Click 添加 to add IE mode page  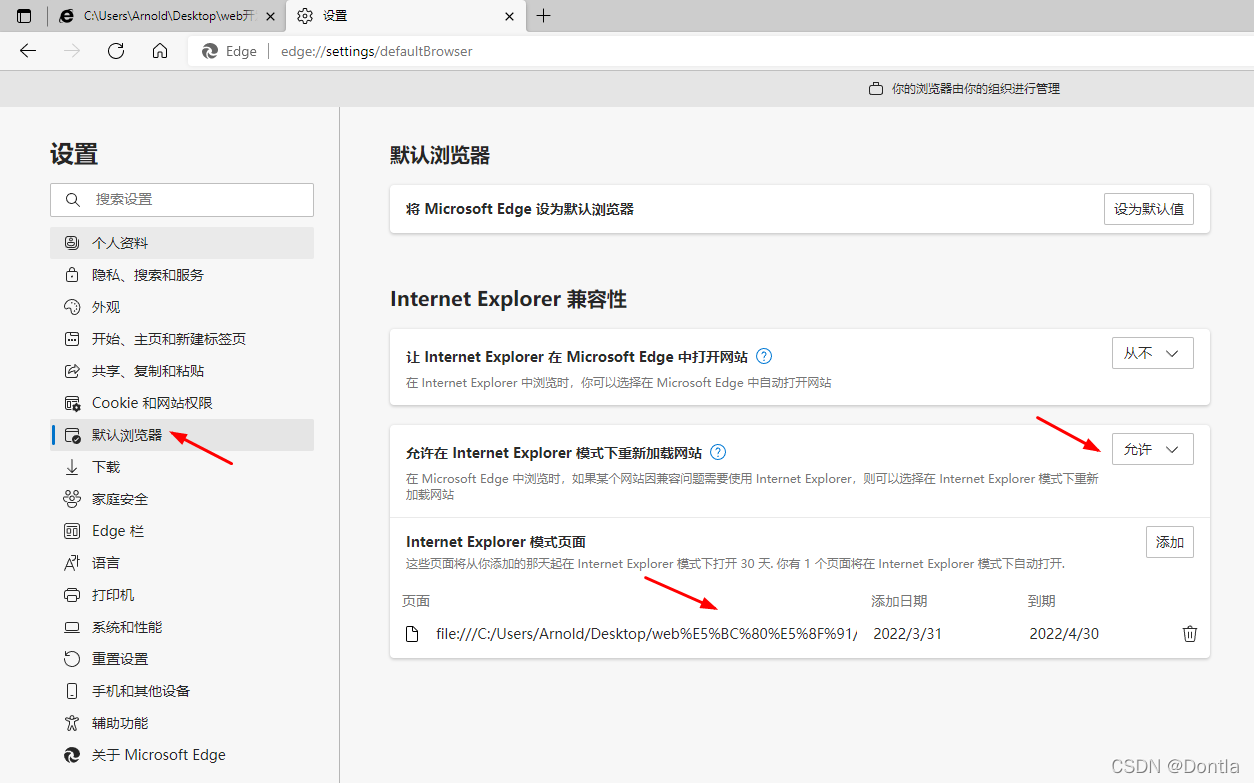click(1170, 542)
